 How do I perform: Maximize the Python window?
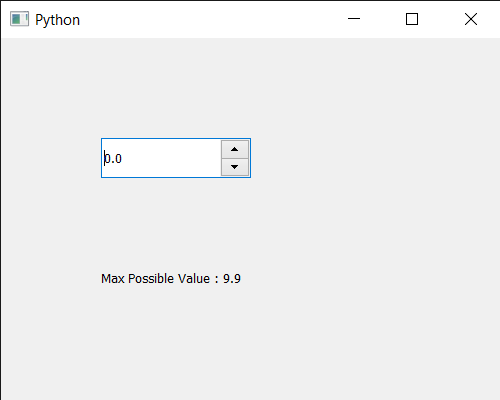(412, 19)
